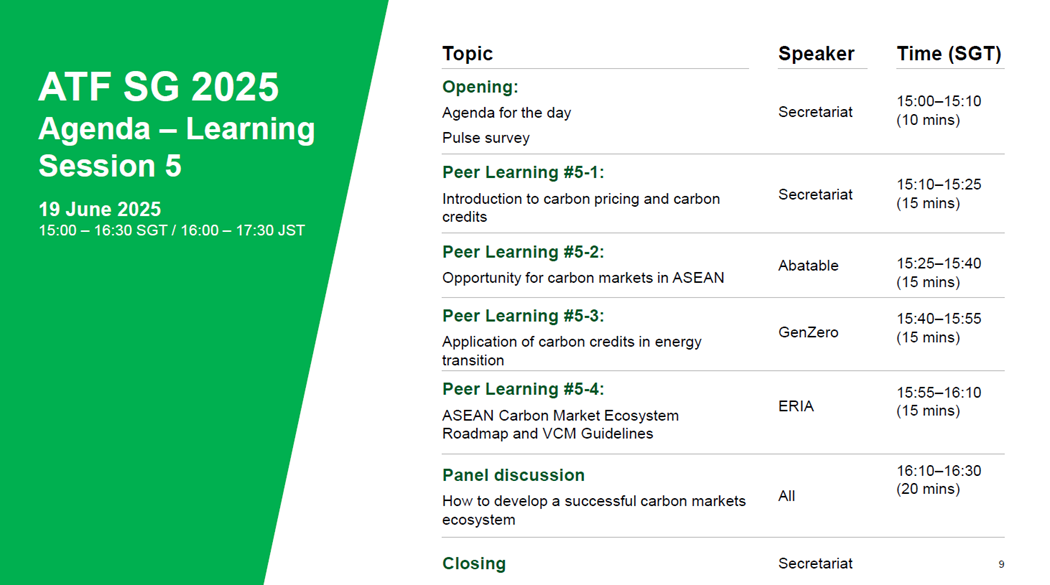Select the SGT / JST time range line
This screenshot has width=1050, height=585.
tap(171, 230)
